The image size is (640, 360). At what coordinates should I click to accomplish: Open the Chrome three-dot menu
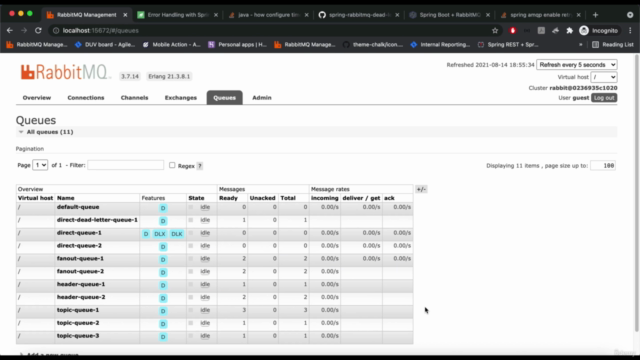[630, 31]
